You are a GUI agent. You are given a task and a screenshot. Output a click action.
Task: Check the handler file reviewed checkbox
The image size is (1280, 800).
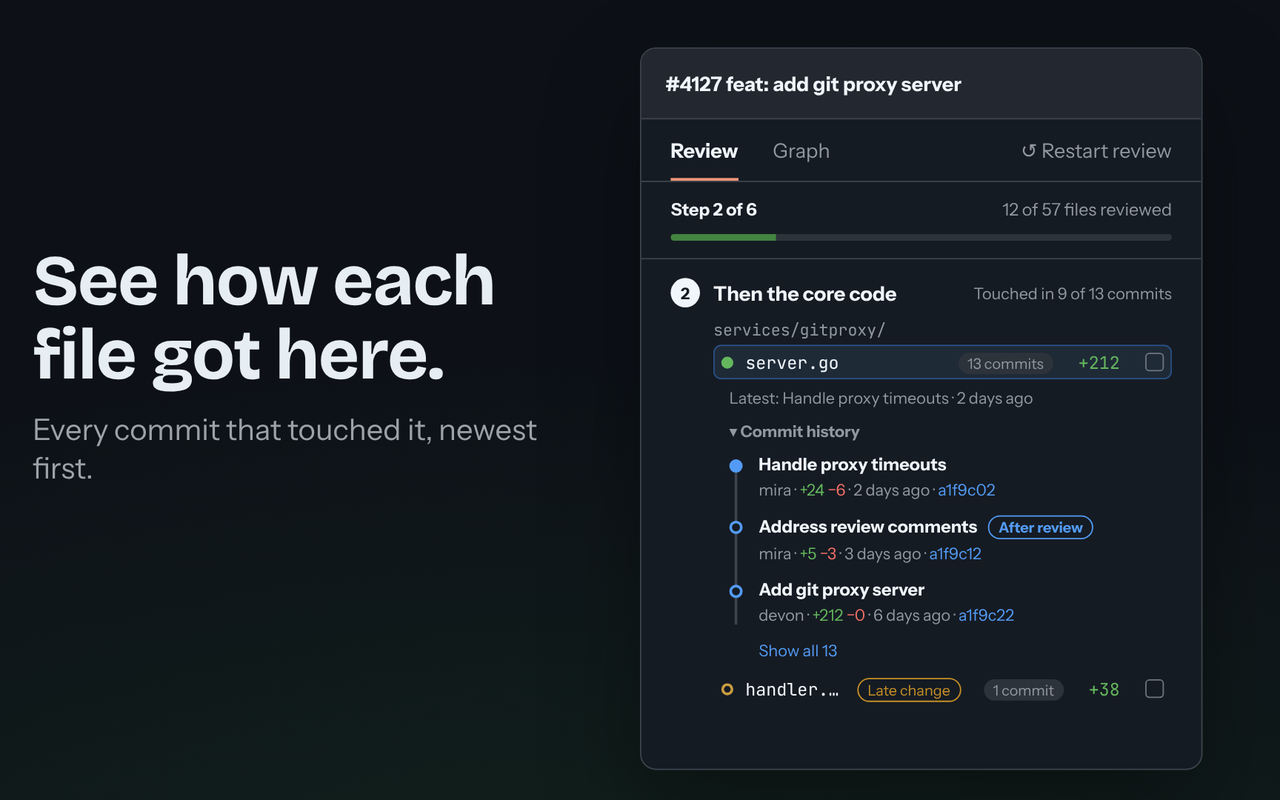tap(1154, 688)
